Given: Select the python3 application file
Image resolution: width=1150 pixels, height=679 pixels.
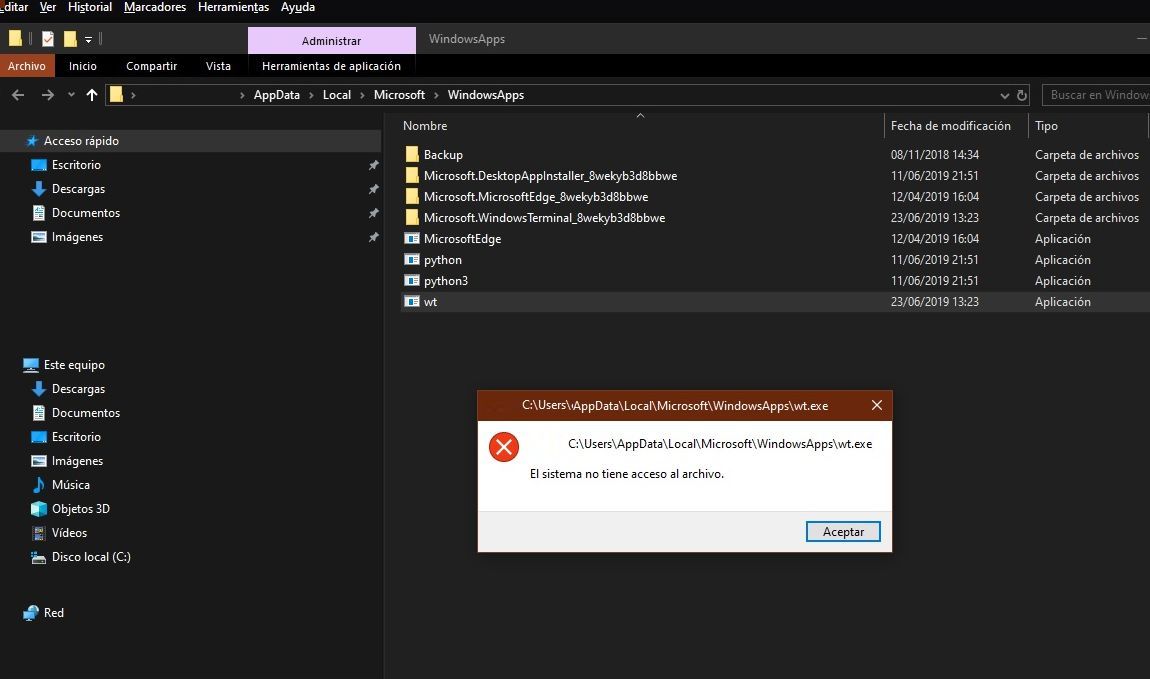Looking at the screenshot, I should tap(445, 281).
